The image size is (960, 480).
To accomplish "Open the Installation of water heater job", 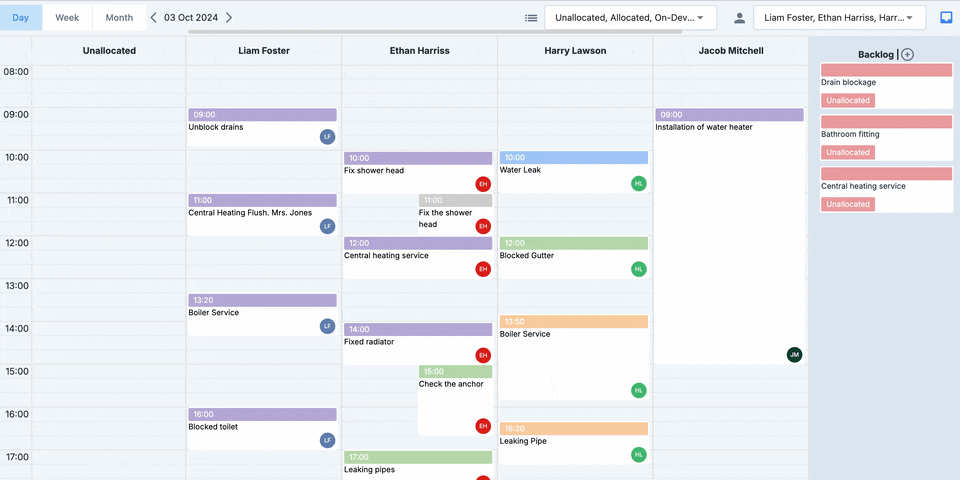I will click(729, 236).
